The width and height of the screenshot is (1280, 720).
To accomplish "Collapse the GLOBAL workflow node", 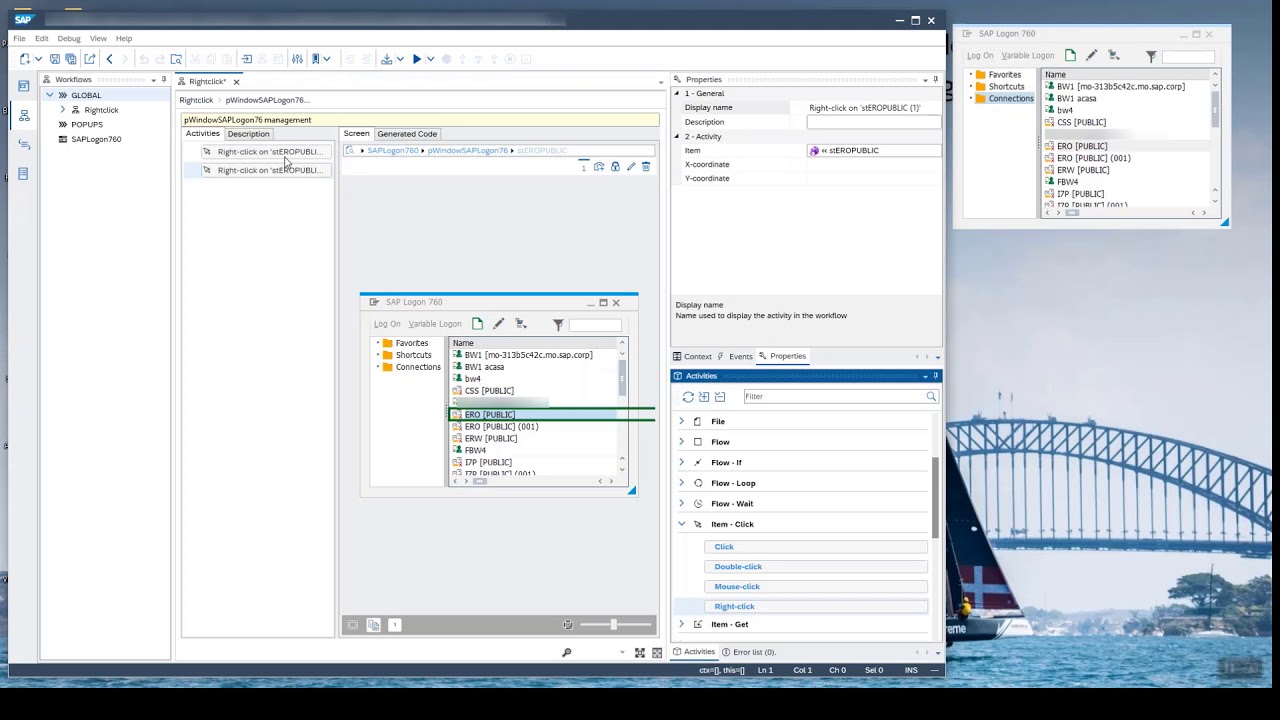I will point(49,95).
